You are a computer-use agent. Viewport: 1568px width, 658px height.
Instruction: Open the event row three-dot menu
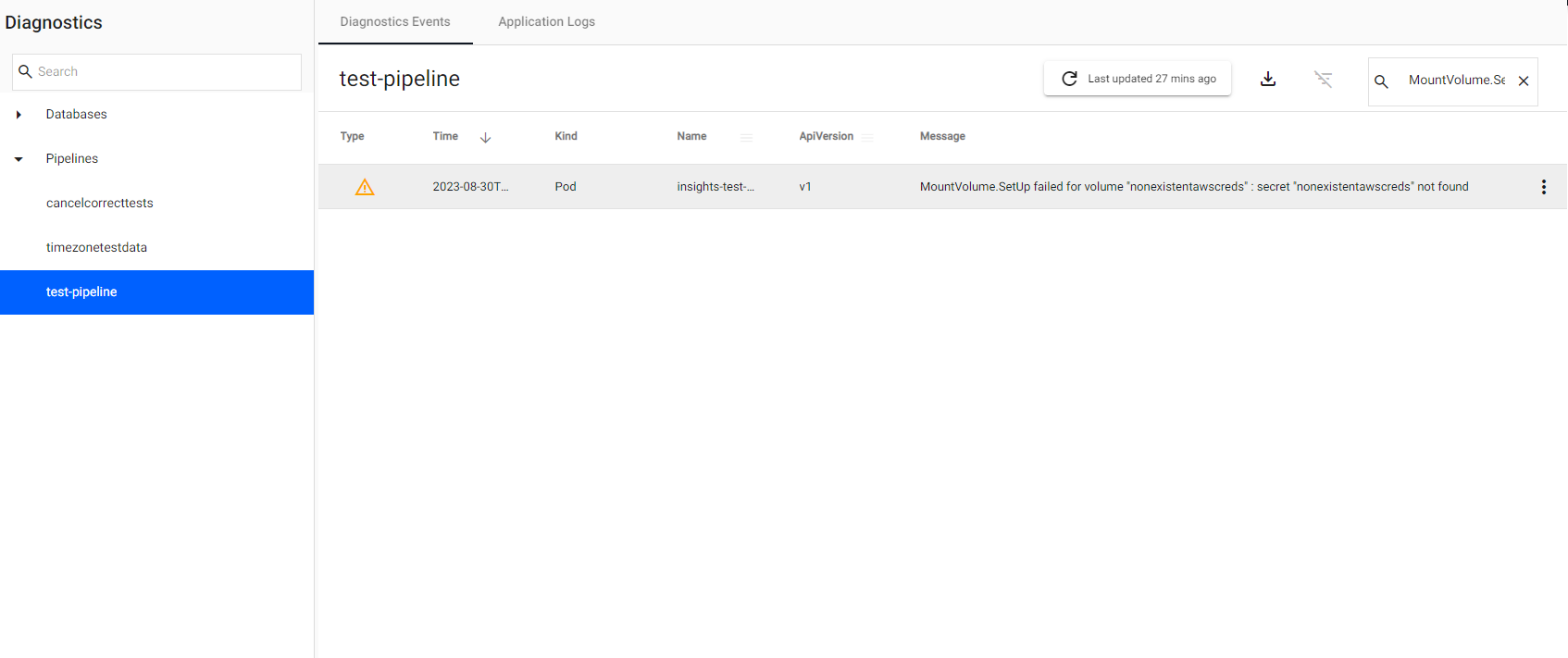(x=1543, y=187)
